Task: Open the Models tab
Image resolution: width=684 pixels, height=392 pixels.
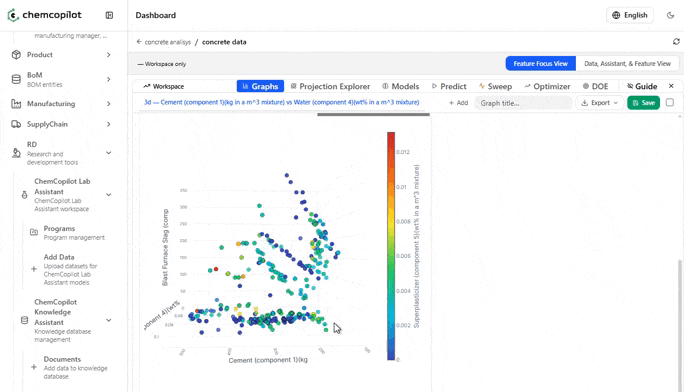Action: pos(400,86)
